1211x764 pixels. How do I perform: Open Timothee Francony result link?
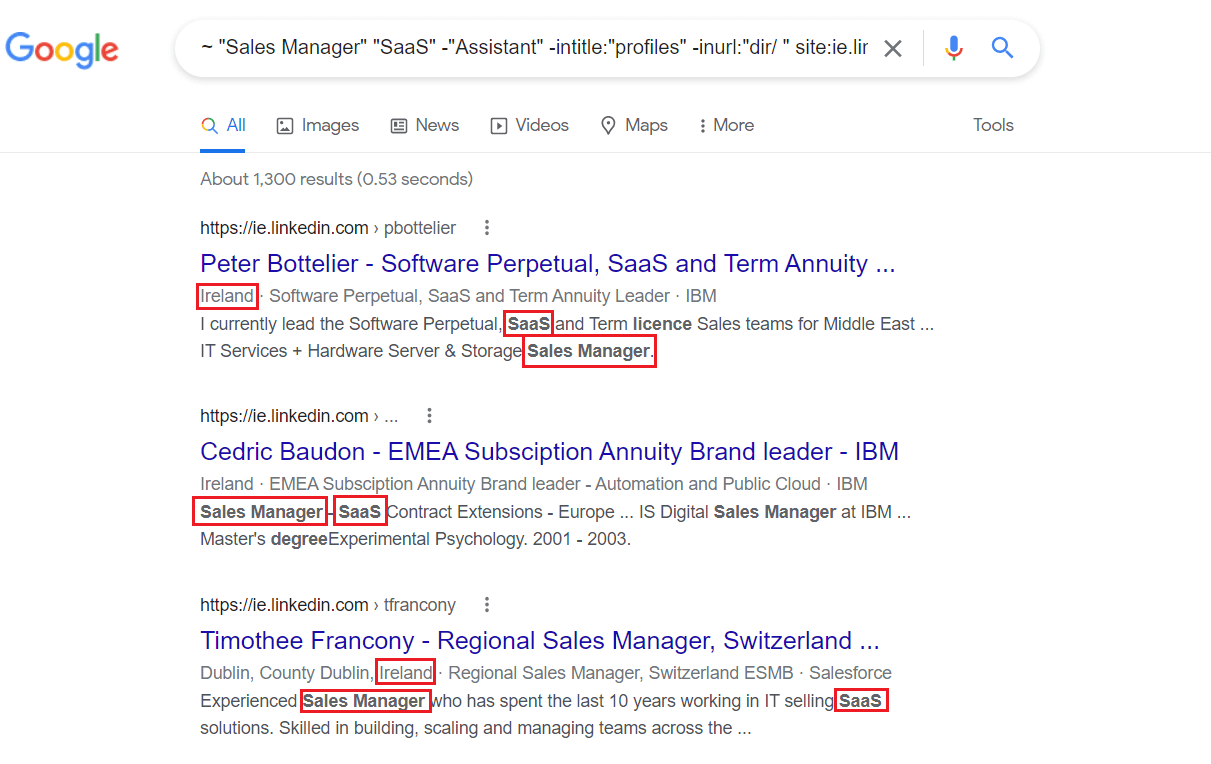tap(540, 640)
